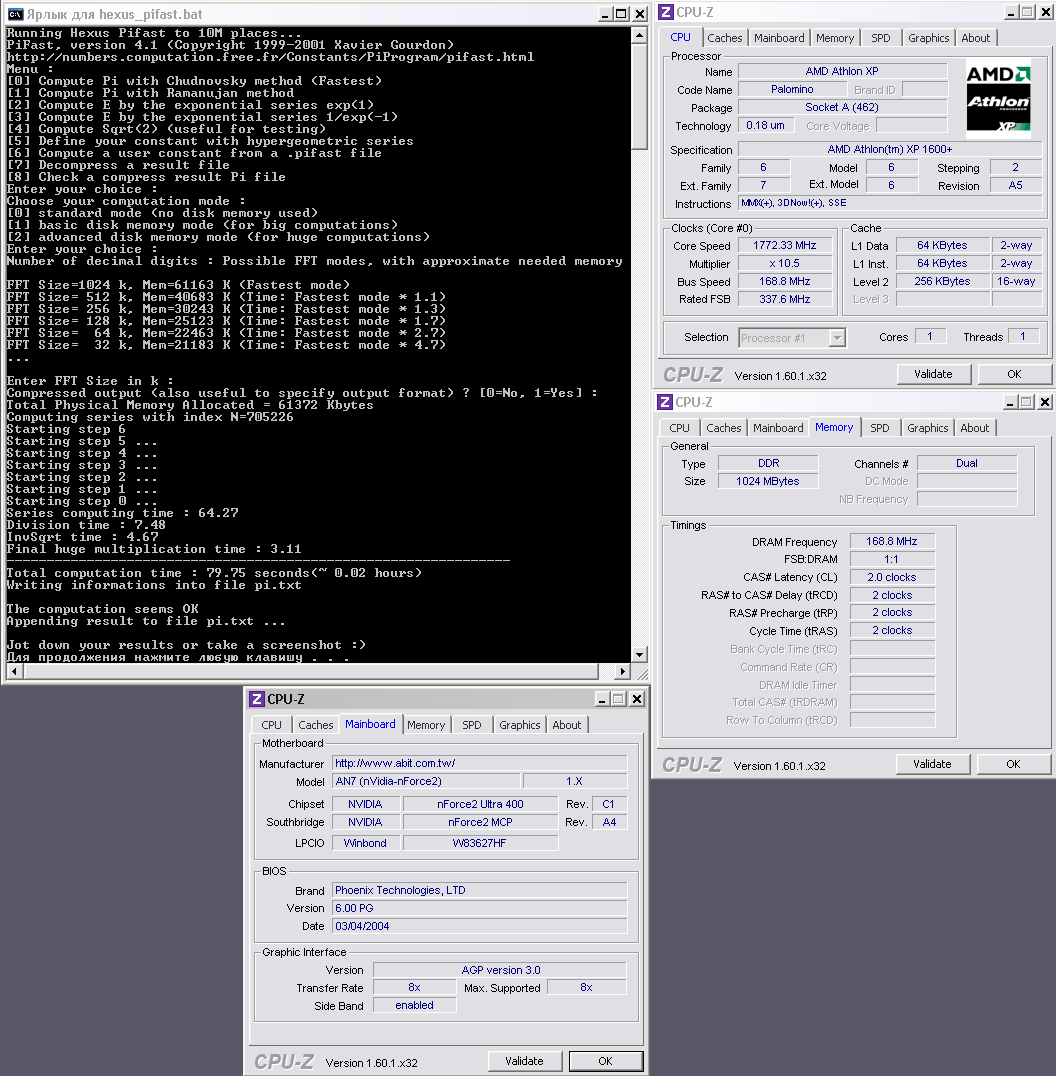Click the mainboard Model field AN7 (nVidia-nForce2)
The height and width of the screenshot is (1076, 1056).
(425, 781)
